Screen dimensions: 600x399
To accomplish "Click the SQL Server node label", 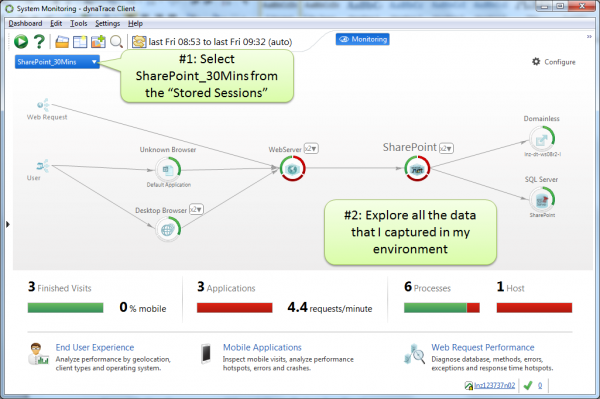I will tap(541, 179).
